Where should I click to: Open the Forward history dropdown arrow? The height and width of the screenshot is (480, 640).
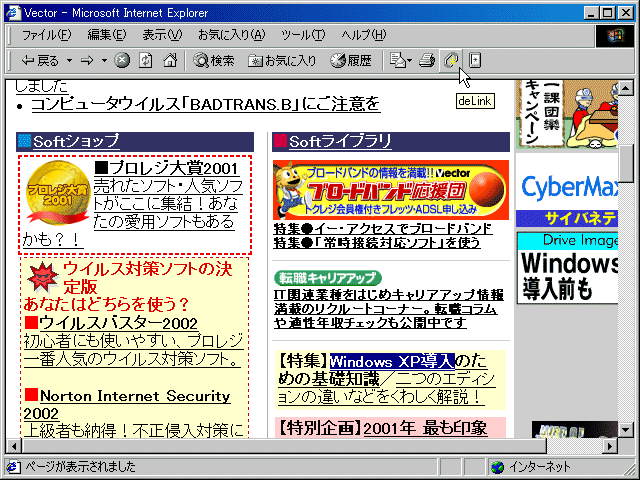point(104,61)
